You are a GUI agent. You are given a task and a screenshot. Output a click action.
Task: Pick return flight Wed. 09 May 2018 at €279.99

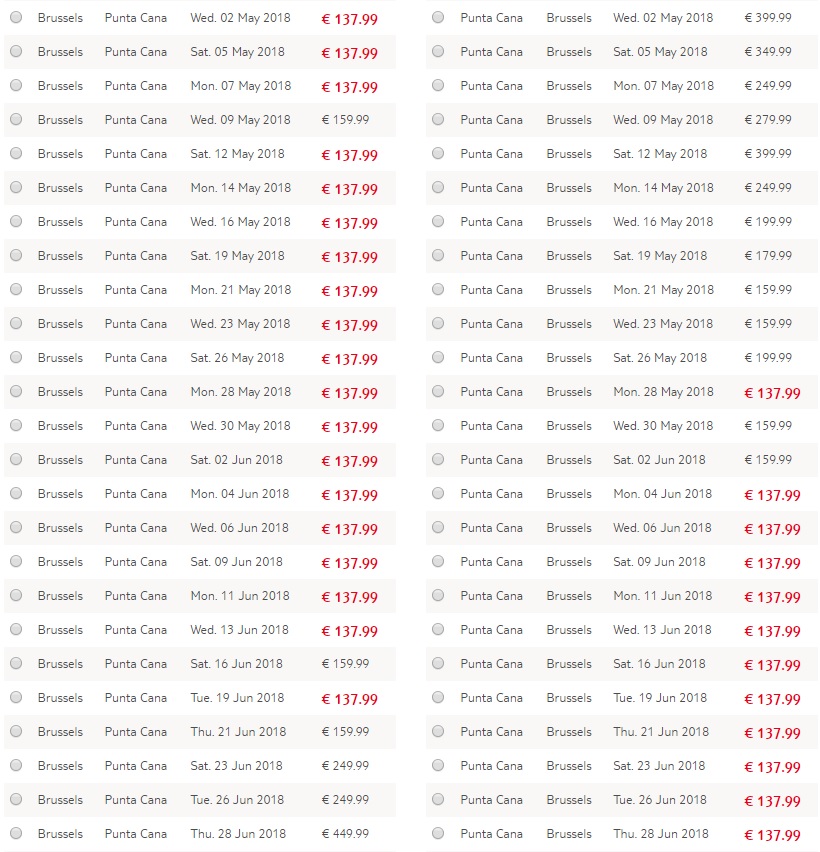point(438,119)
